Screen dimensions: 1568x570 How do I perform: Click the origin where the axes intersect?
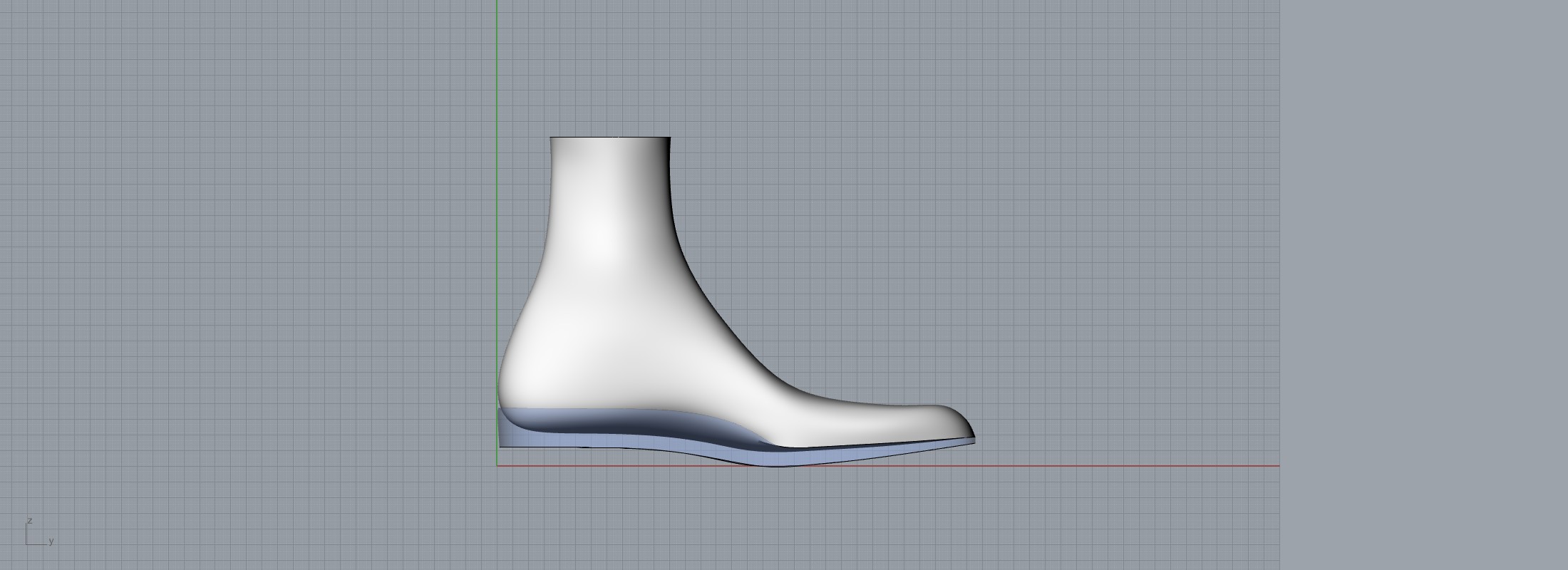coord(497,466)
